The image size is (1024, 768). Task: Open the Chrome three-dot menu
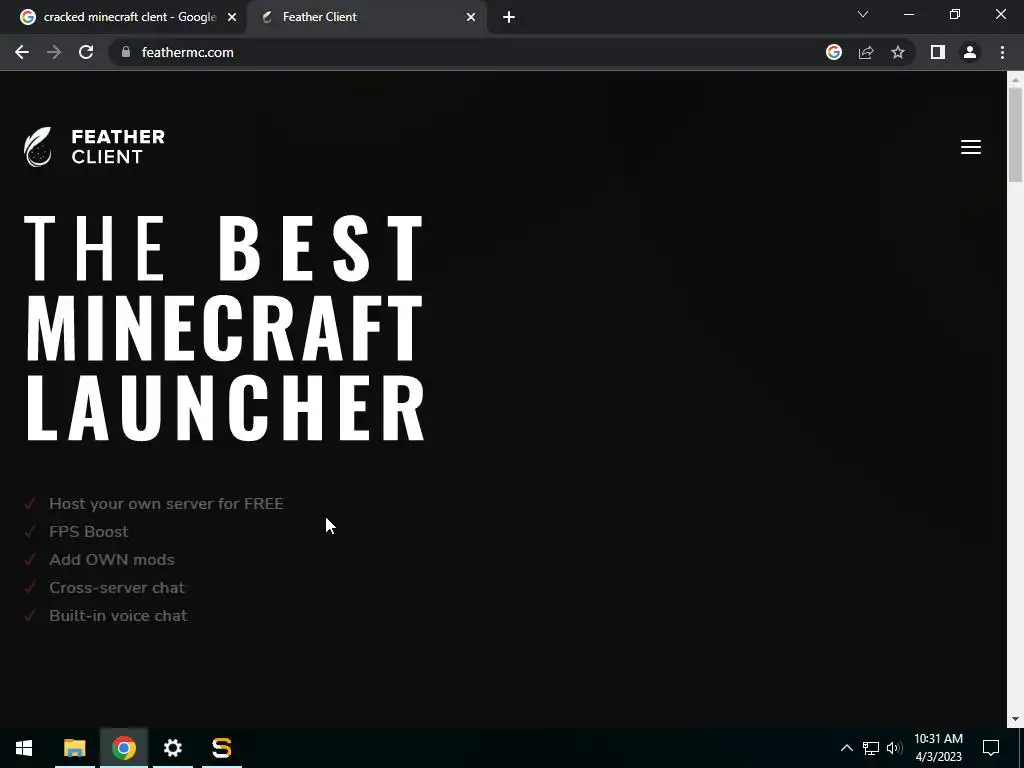(1002, 52)
